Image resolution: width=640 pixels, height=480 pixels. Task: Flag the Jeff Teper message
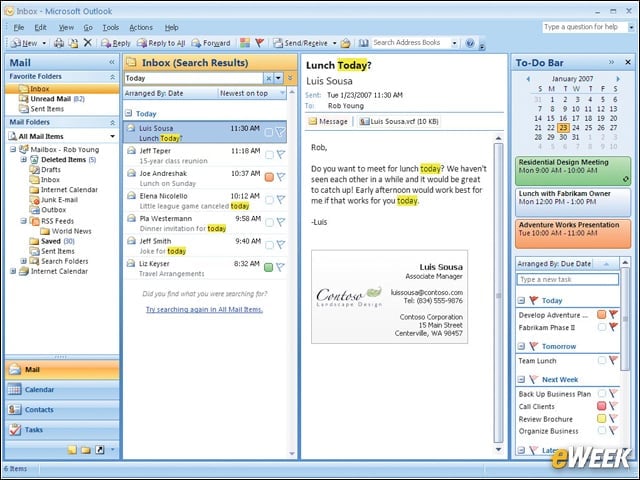[x=281, y=154]
